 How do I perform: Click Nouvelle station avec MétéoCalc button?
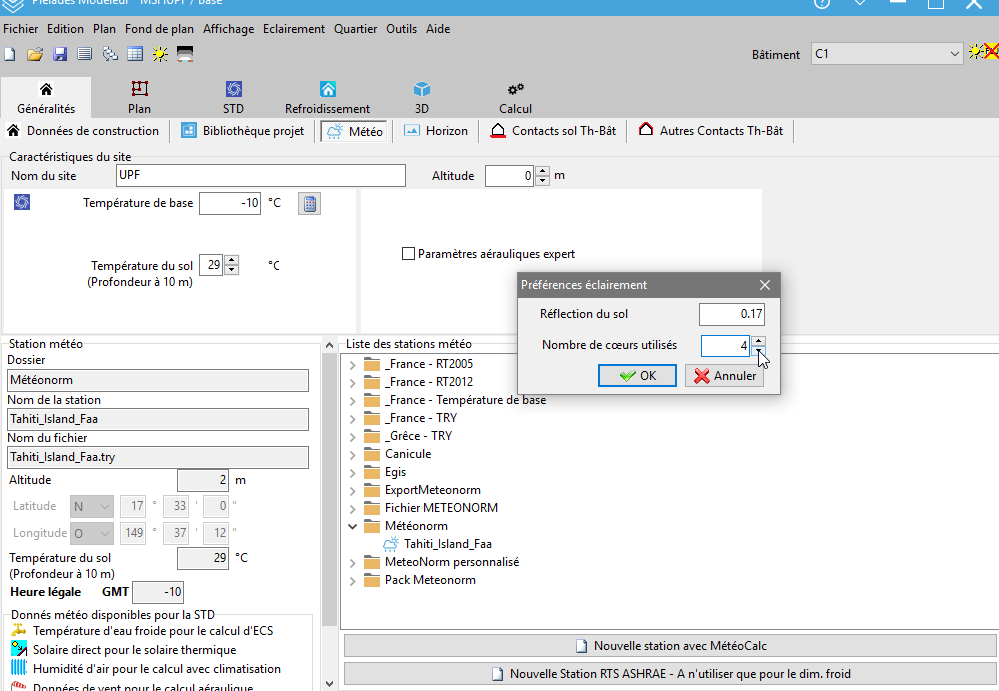[x=670, y=646]
